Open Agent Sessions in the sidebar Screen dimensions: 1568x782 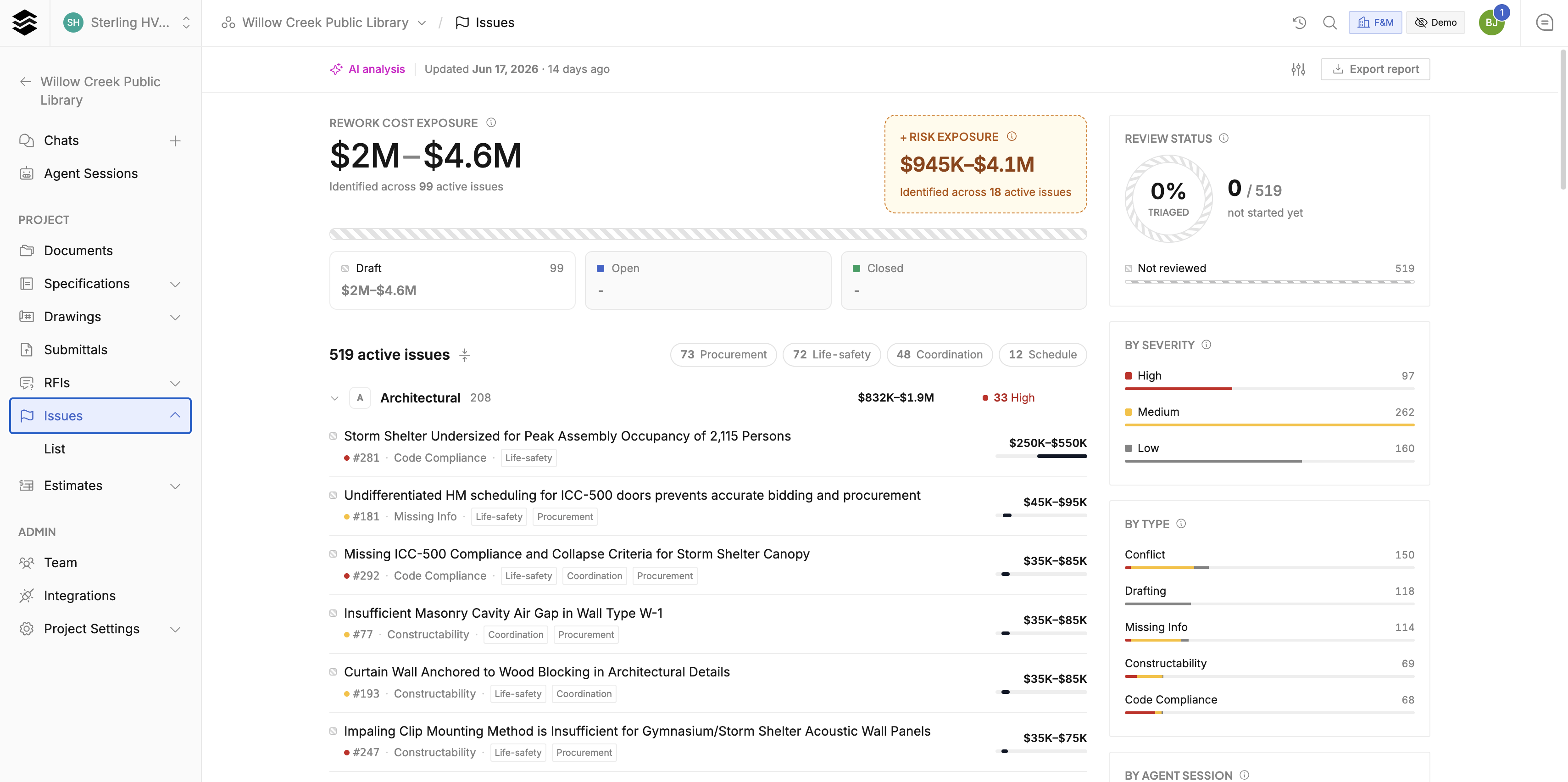[100, 173]
